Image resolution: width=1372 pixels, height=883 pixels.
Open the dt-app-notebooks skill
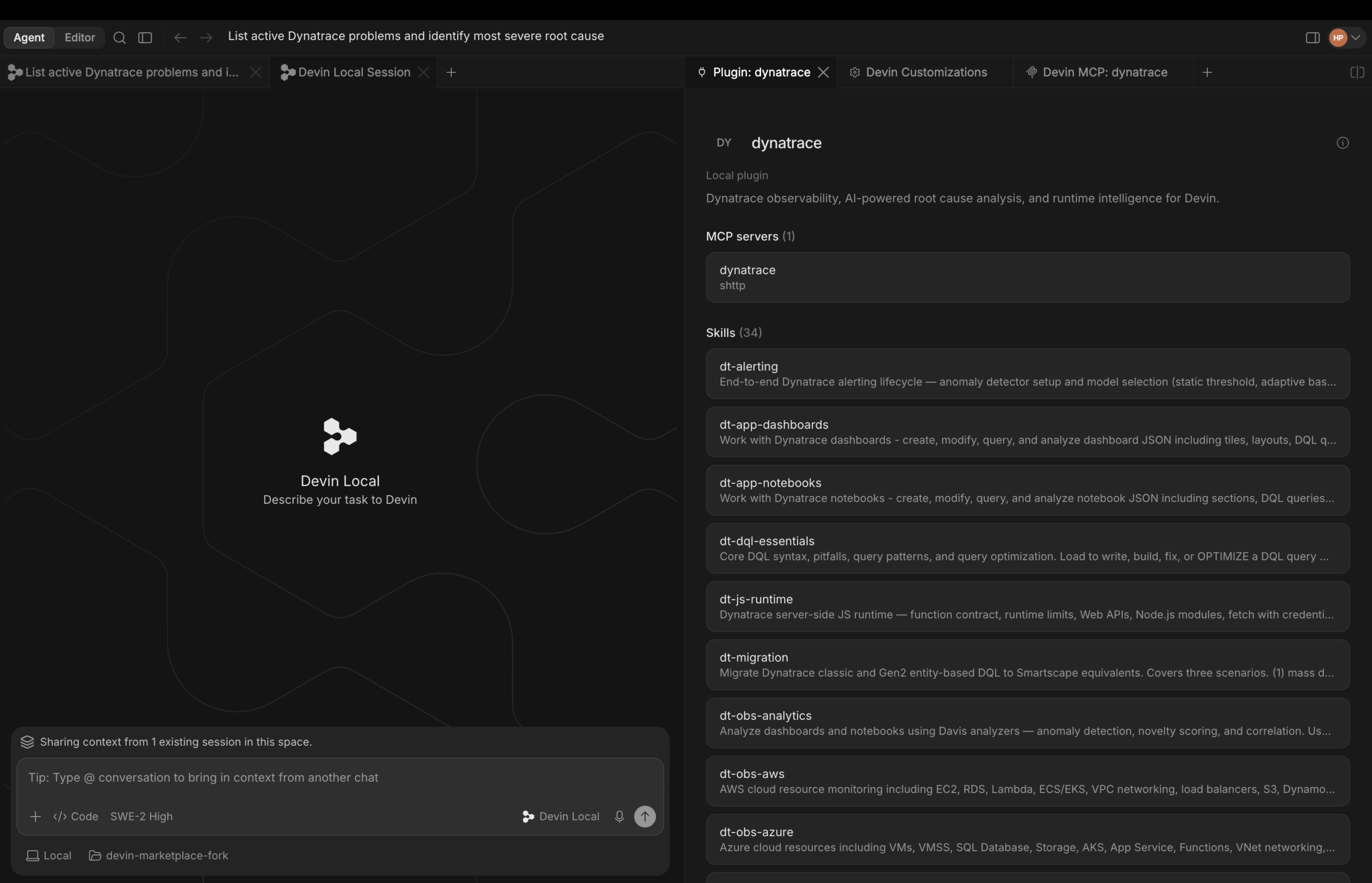(x=1027, y=490)
